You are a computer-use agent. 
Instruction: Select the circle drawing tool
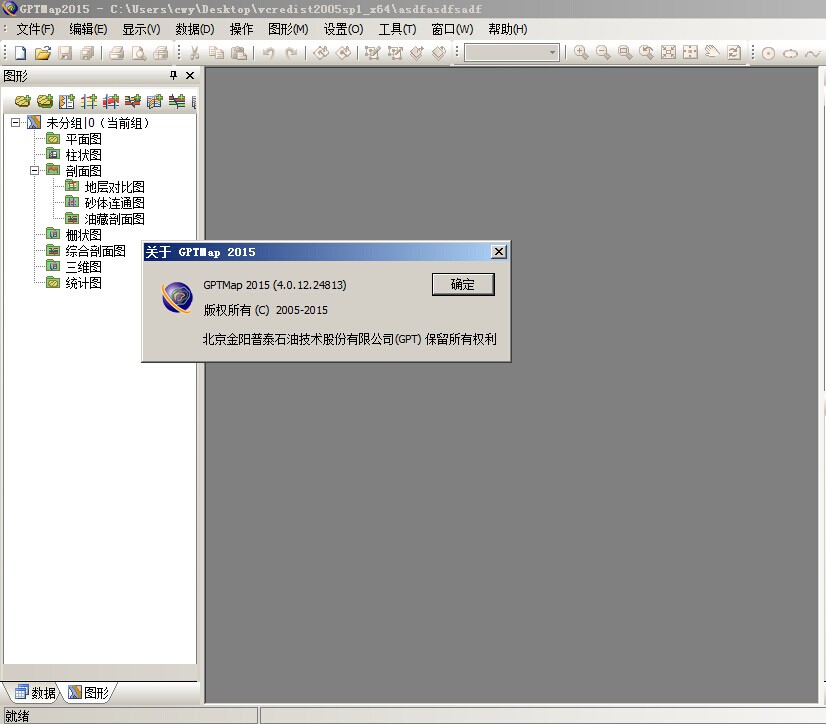pos(768,53)
